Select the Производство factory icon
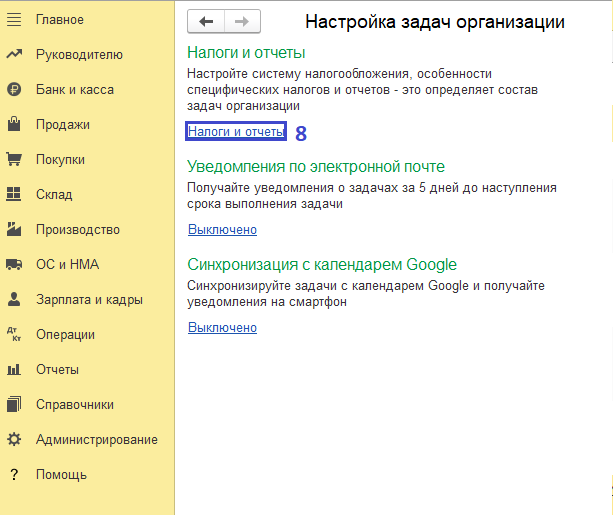Screen dimensions: 613x515 14,230
